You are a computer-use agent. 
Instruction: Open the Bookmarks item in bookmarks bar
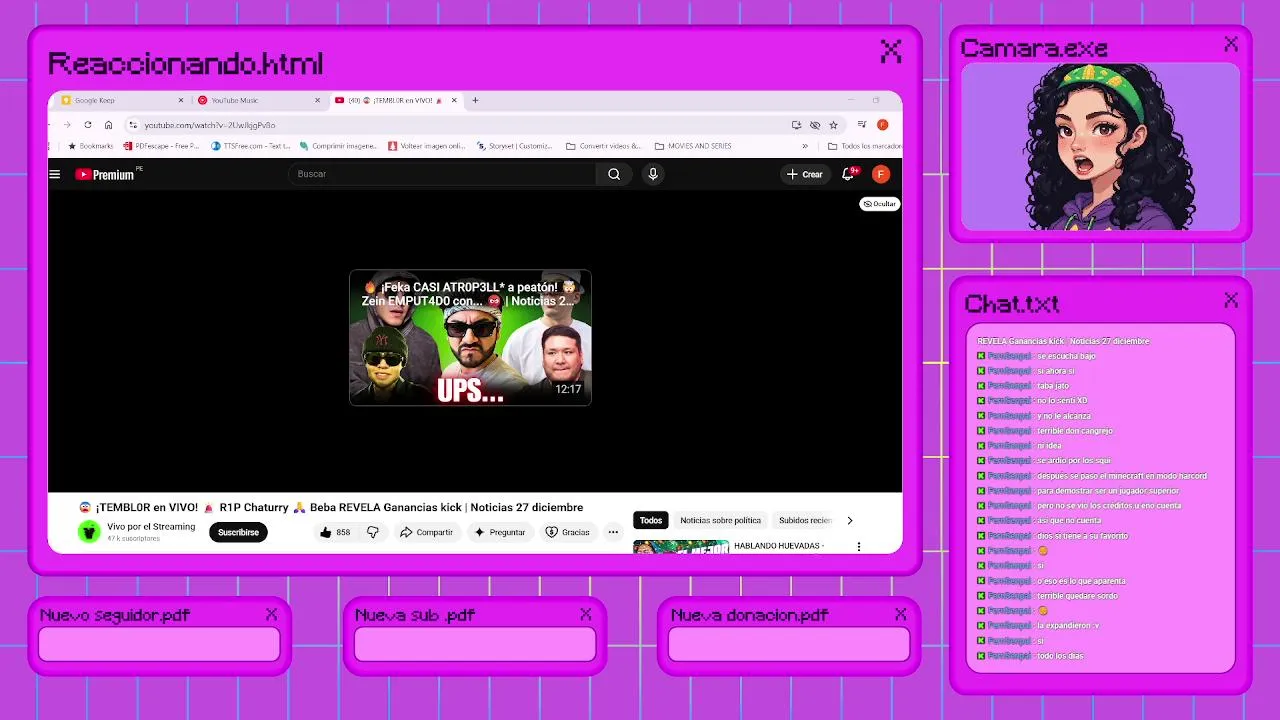[x=90, y=146]
